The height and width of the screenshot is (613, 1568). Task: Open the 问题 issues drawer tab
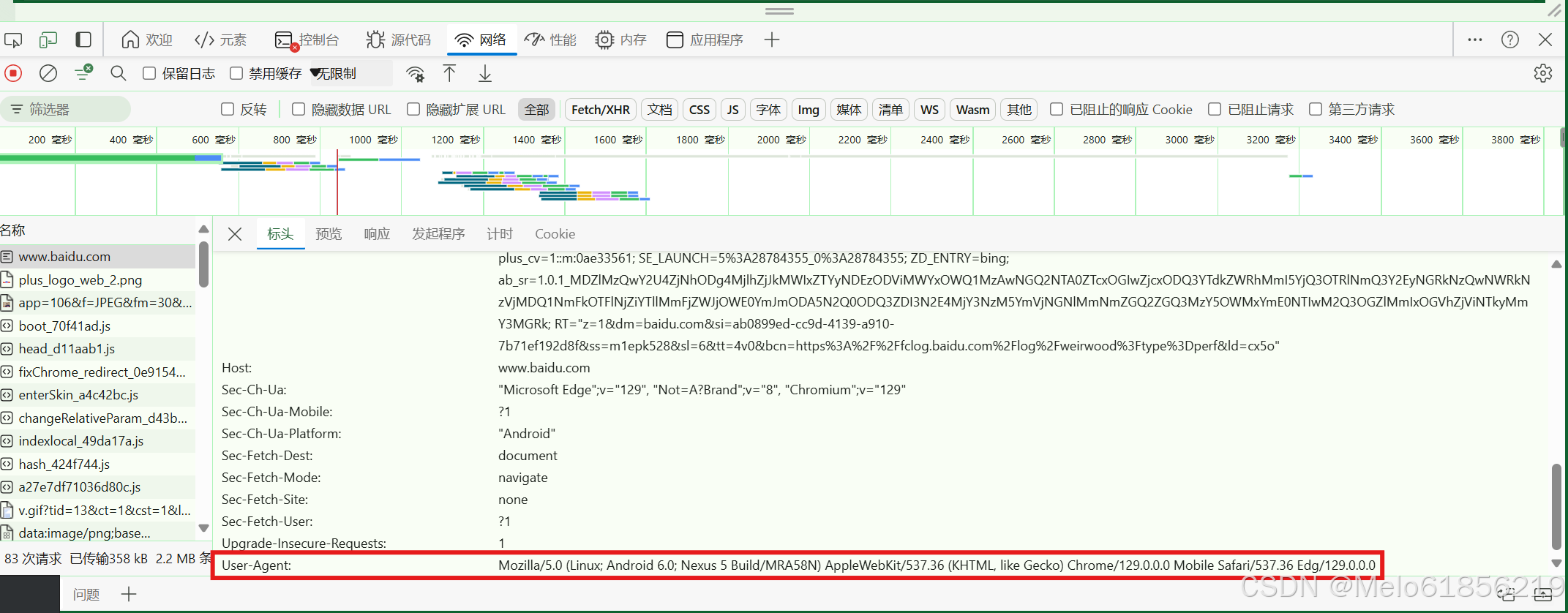(x=86, y=594)
